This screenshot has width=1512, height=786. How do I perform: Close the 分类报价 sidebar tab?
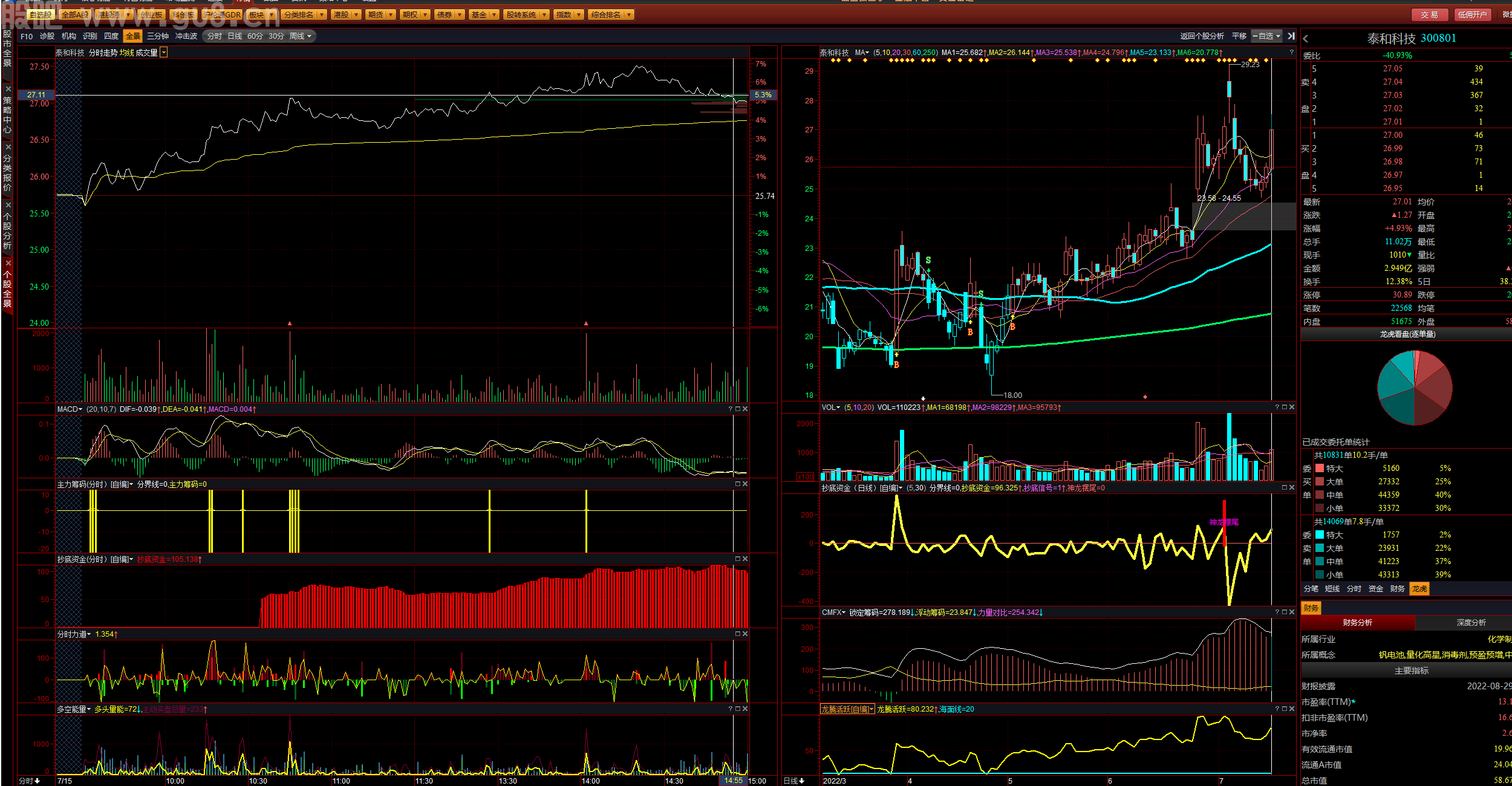[x=8, y=147]
